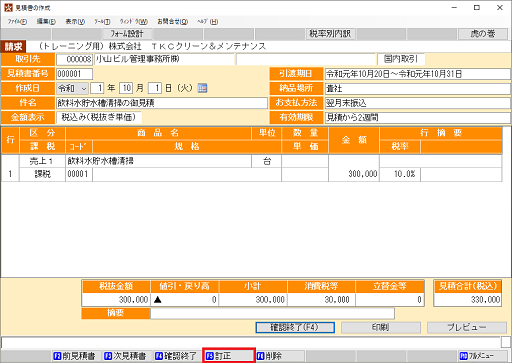Click the 摘要 input field at bottom

(272, 313)
